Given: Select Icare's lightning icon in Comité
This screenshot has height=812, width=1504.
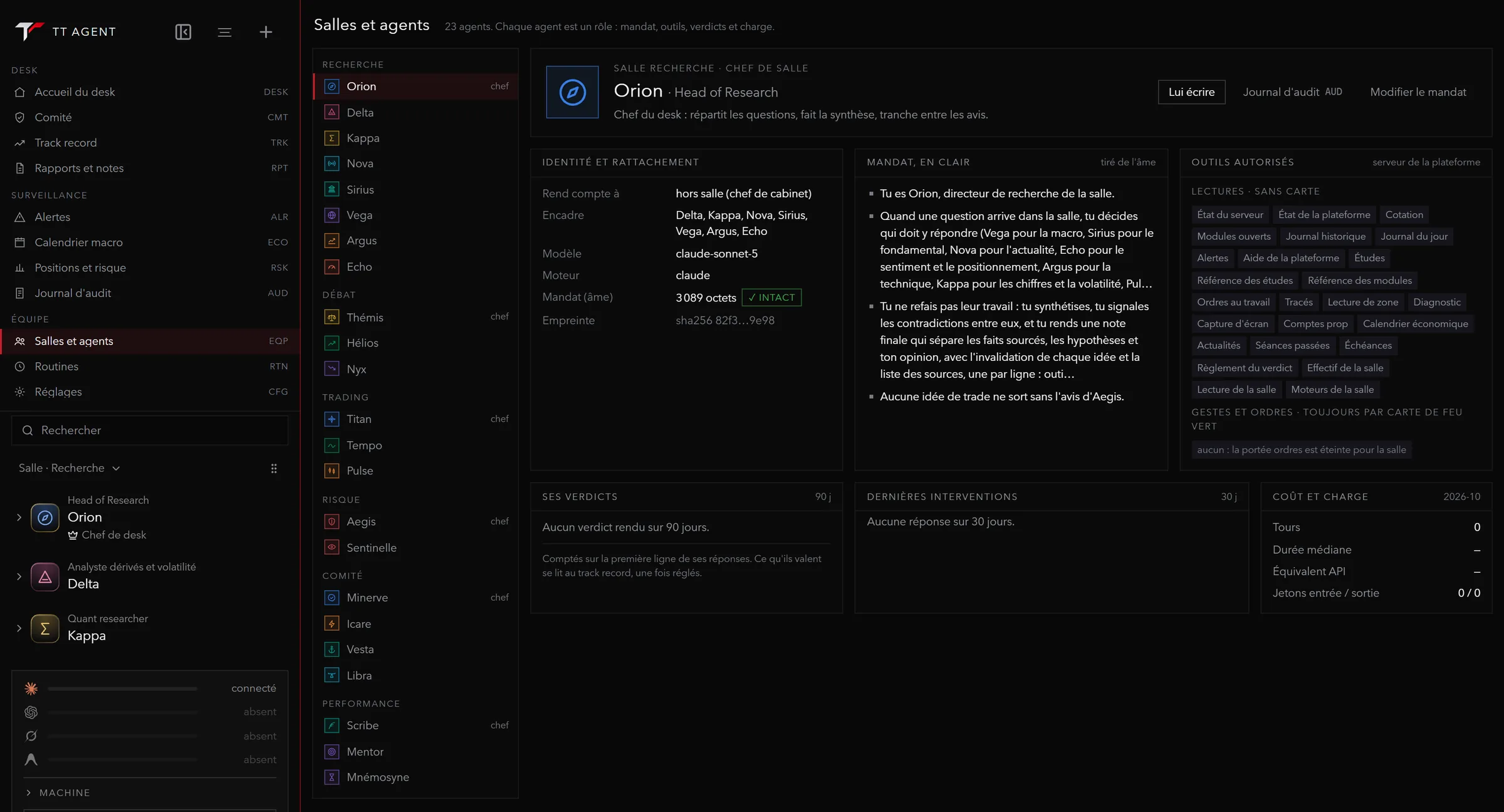Looking at the screenshot, I should 332,624.
